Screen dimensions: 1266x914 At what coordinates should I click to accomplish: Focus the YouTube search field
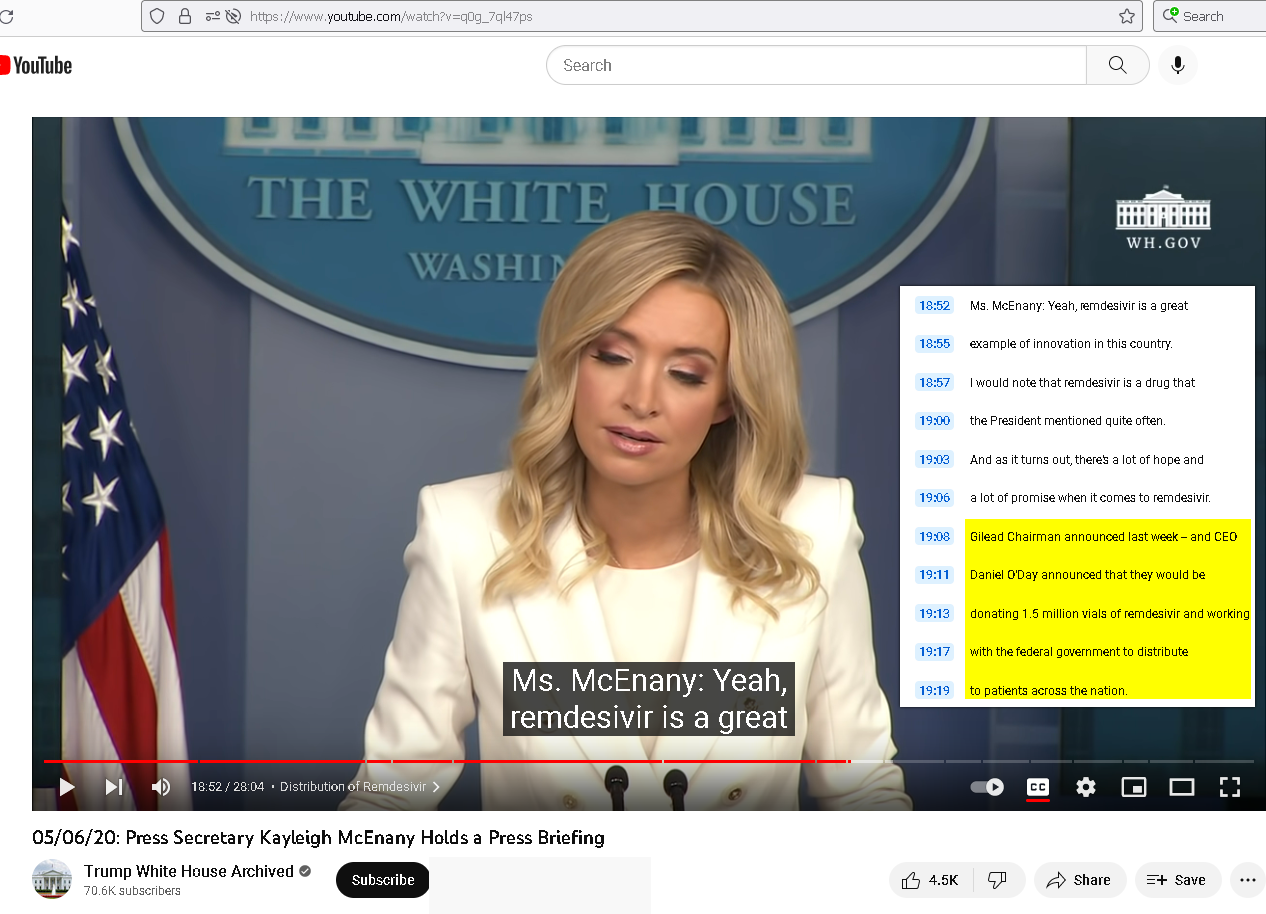coord(816,65)
